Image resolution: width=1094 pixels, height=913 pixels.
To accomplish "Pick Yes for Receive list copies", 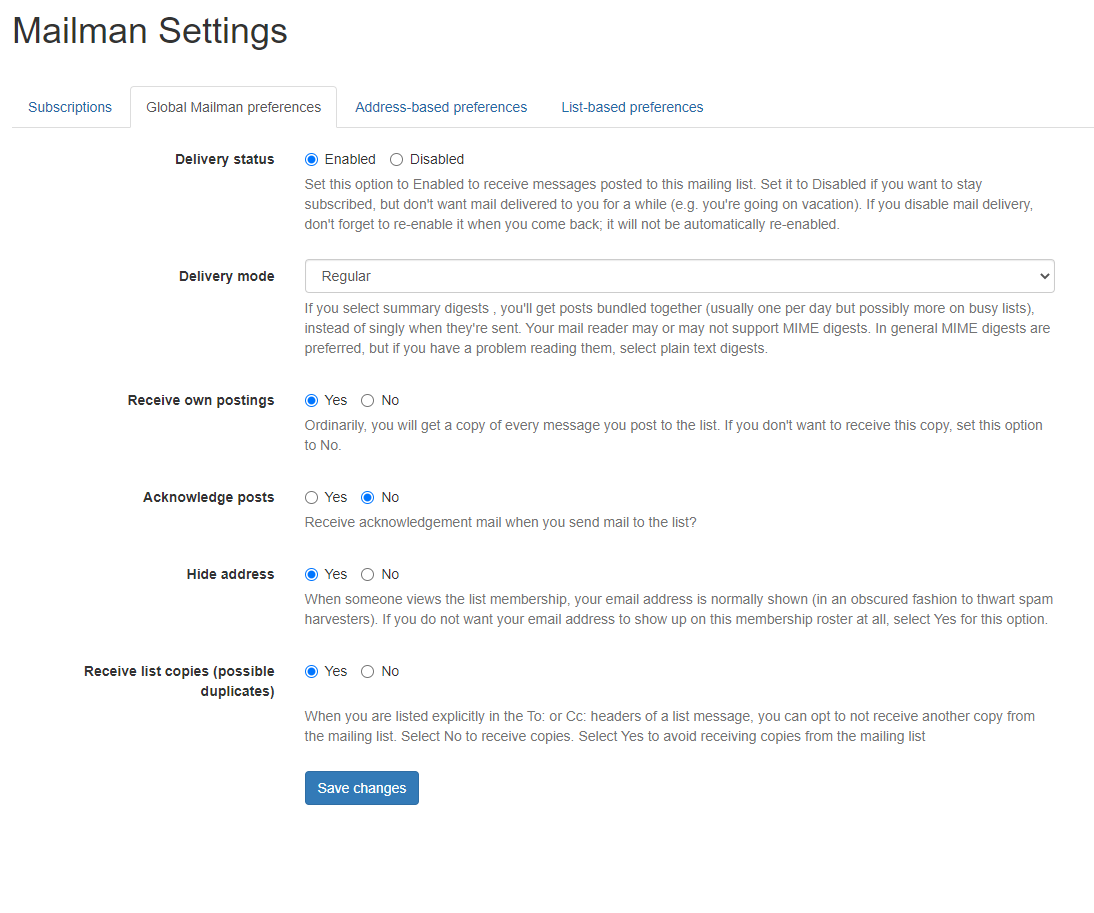I will pyautogui.click(x=312, y=671).
